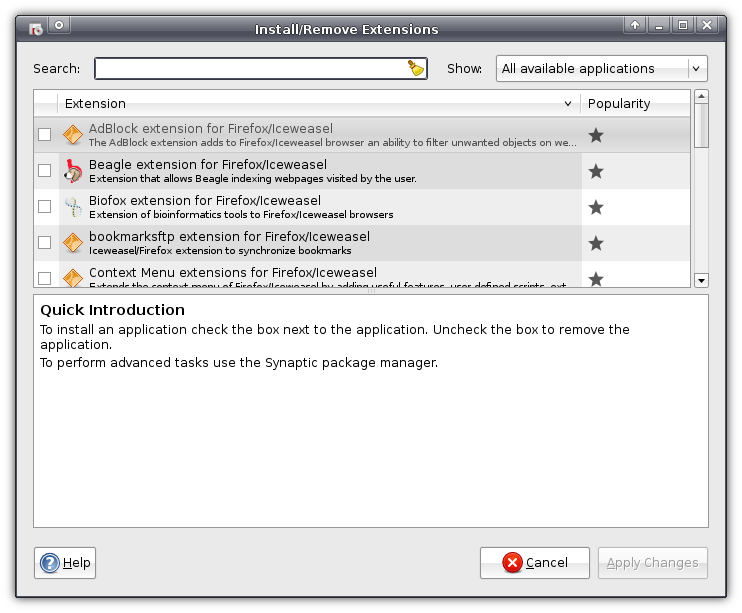
Task: Enable the Beagle extension checkbox
Action: 44,171
